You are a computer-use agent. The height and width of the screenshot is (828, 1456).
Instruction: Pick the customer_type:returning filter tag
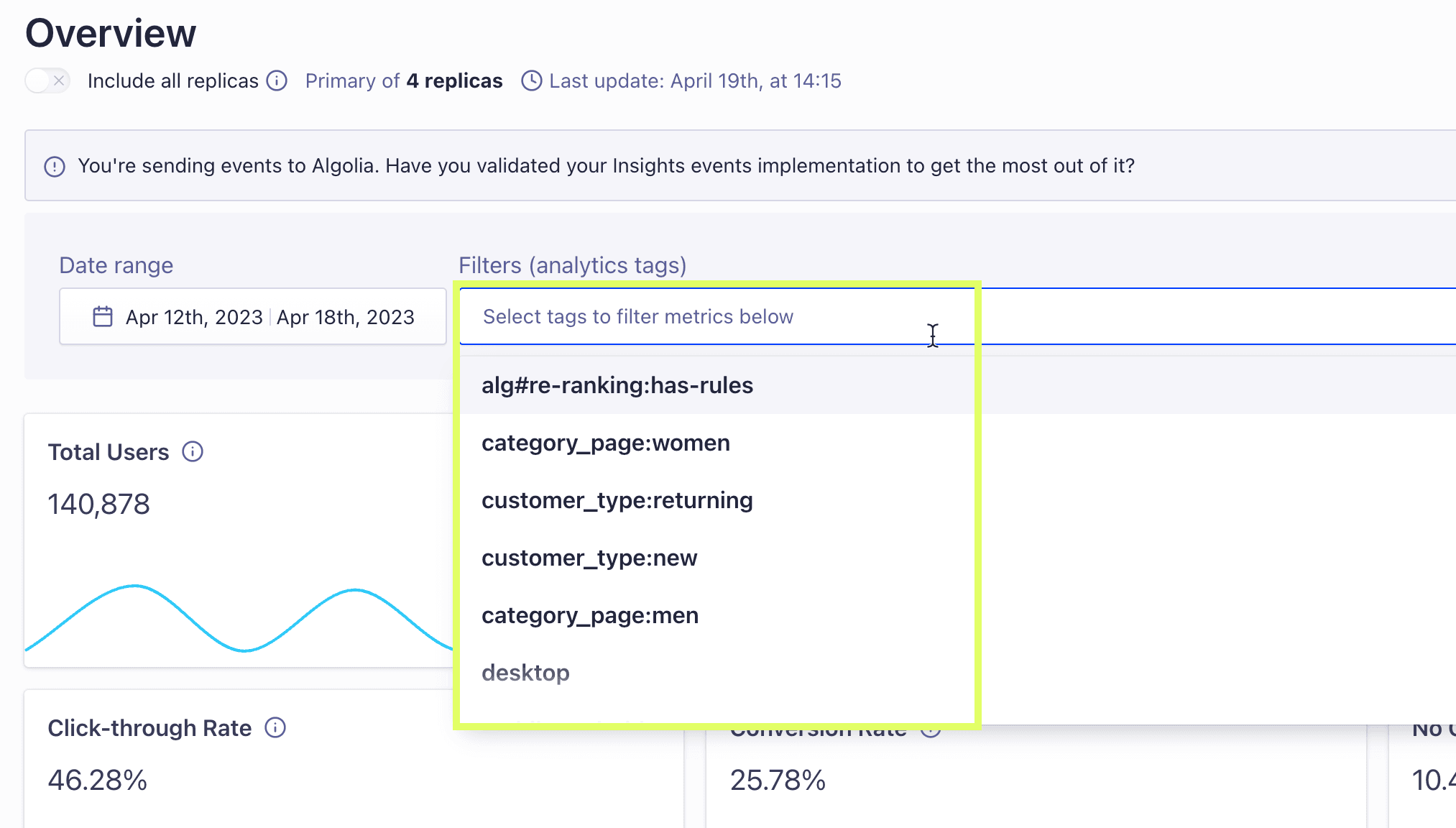617,501
